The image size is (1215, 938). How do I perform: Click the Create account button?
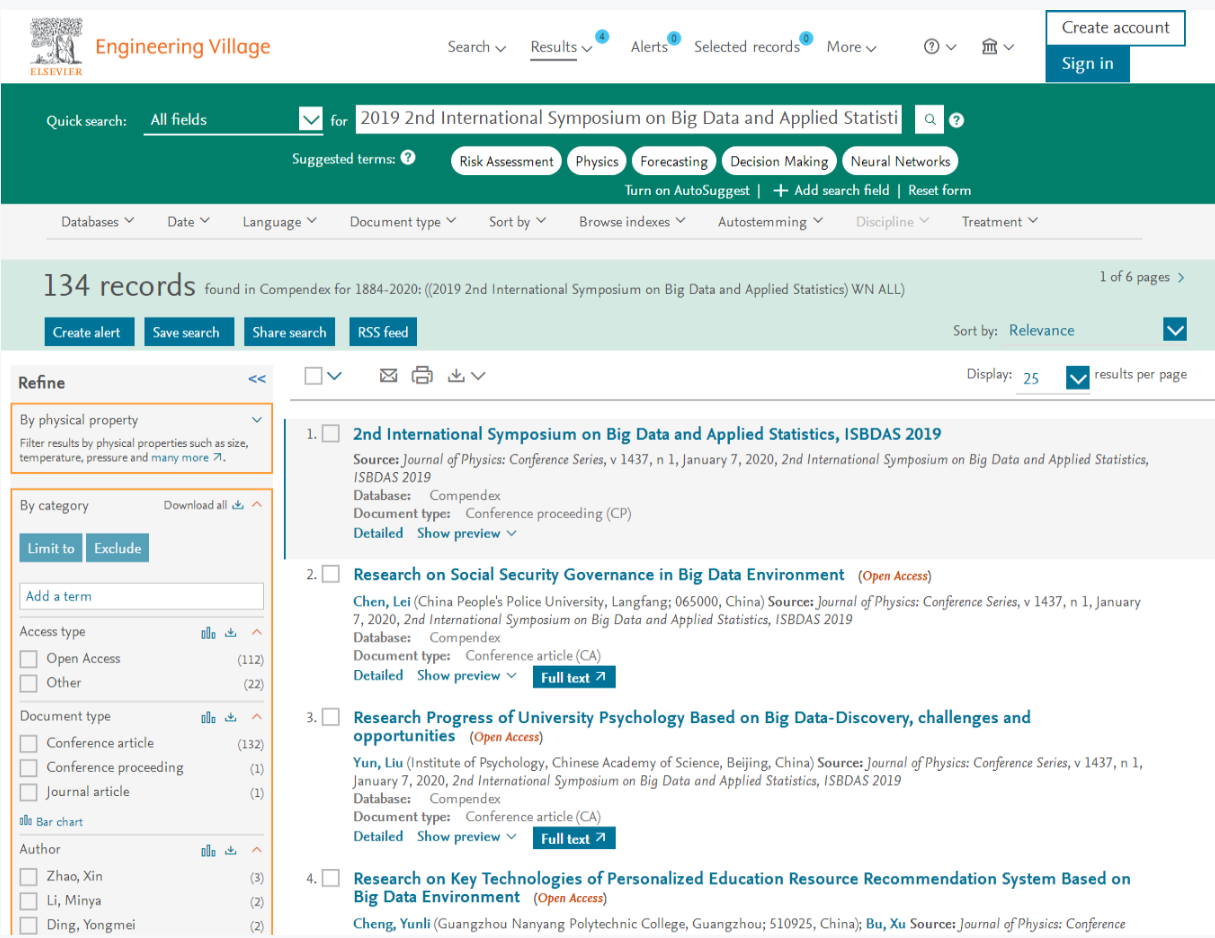(x=1115, y=28)
